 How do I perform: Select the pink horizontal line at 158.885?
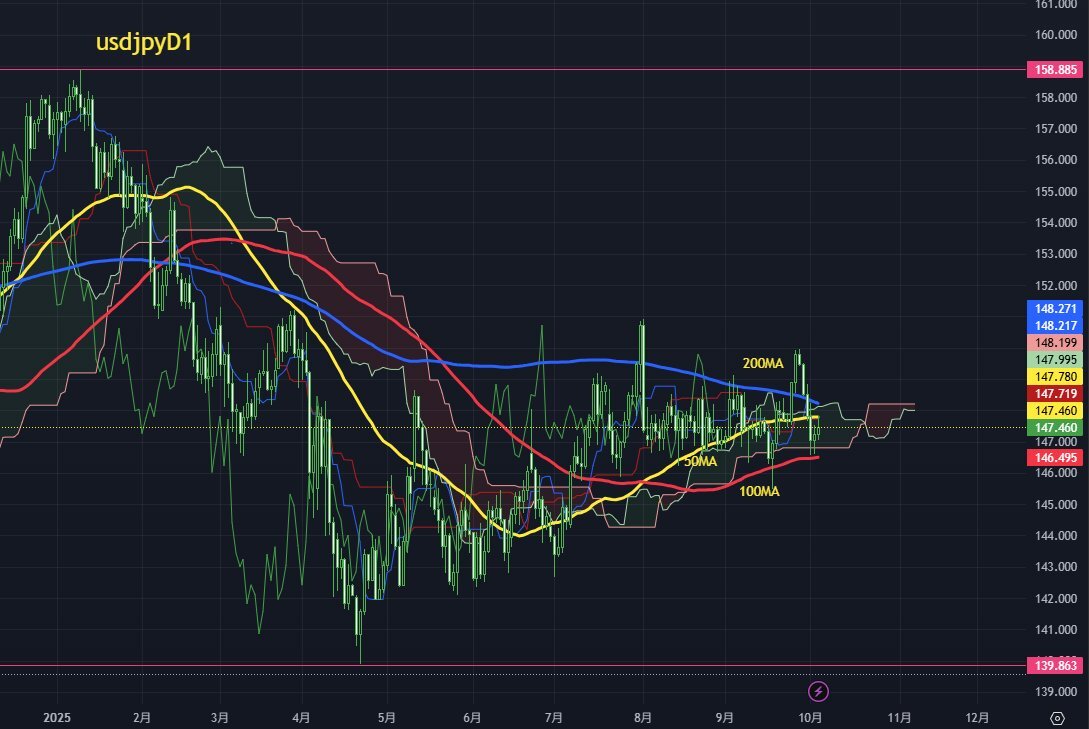click(513, 69)
